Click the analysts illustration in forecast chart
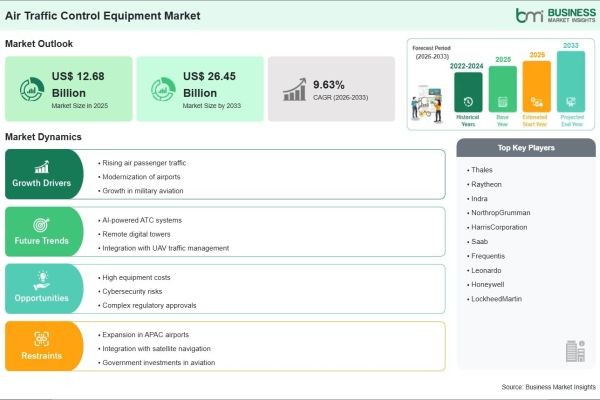 point(428,104)
